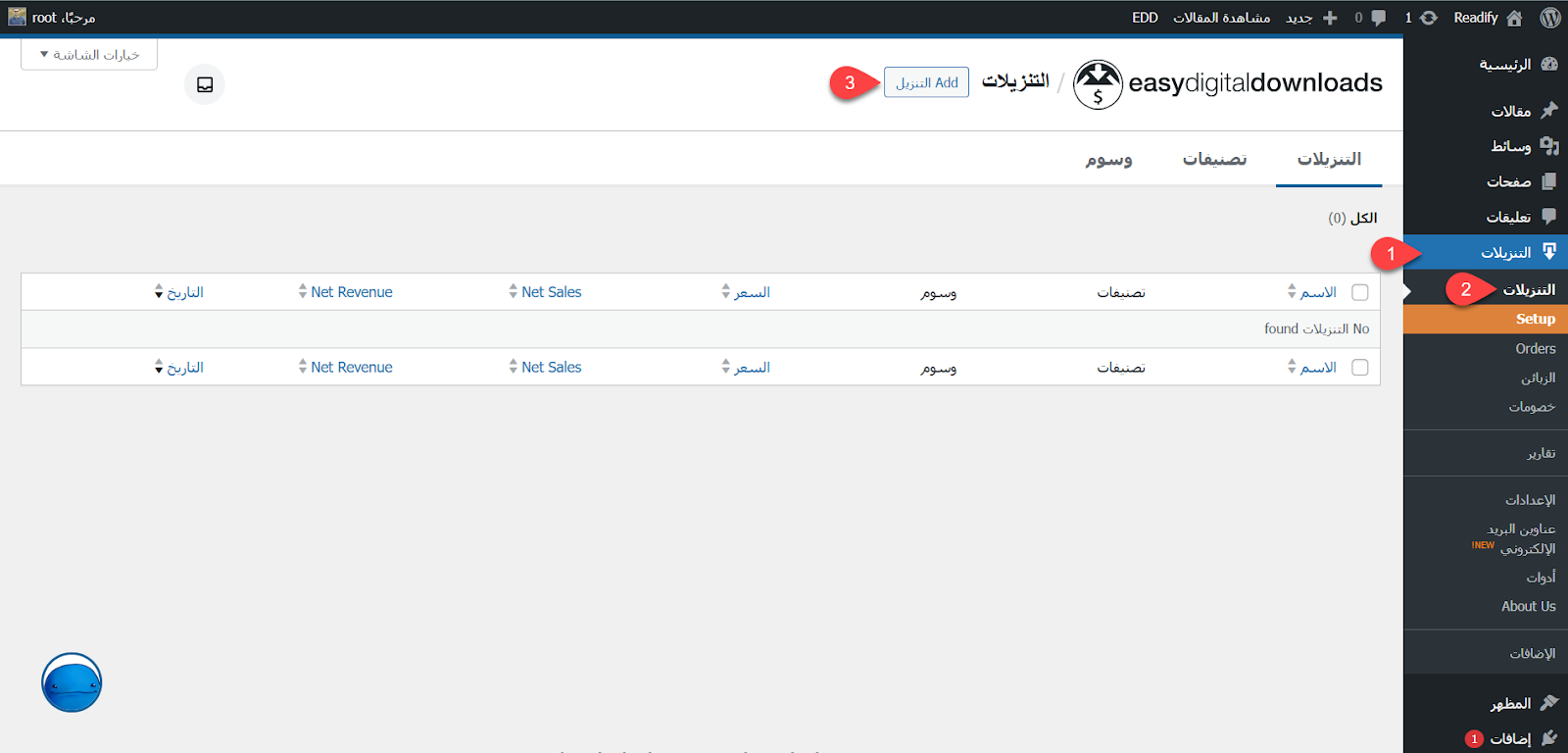Sort by date column in header
The width and height of the screenshot is (1568, 753).
pos(179,292)
